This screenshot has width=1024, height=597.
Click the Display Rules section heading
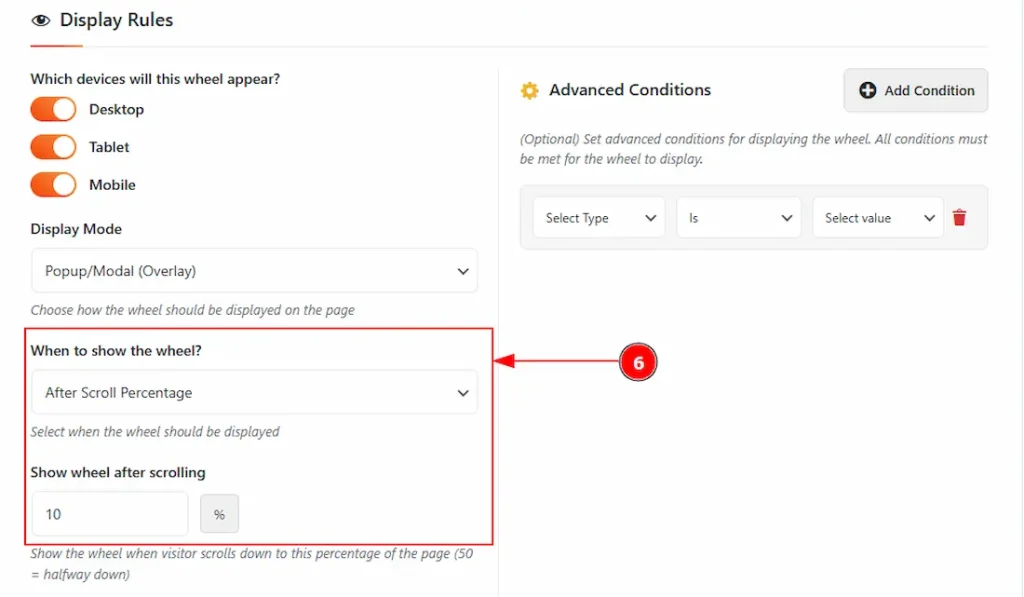click(x=116, y=21)
